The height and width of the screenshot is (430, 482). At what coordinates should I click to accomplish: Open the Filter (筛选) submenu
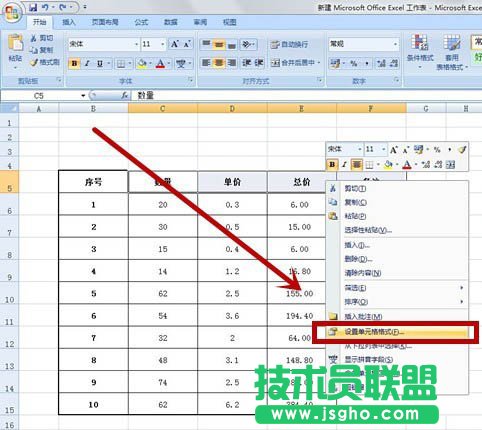coord(397,288)
